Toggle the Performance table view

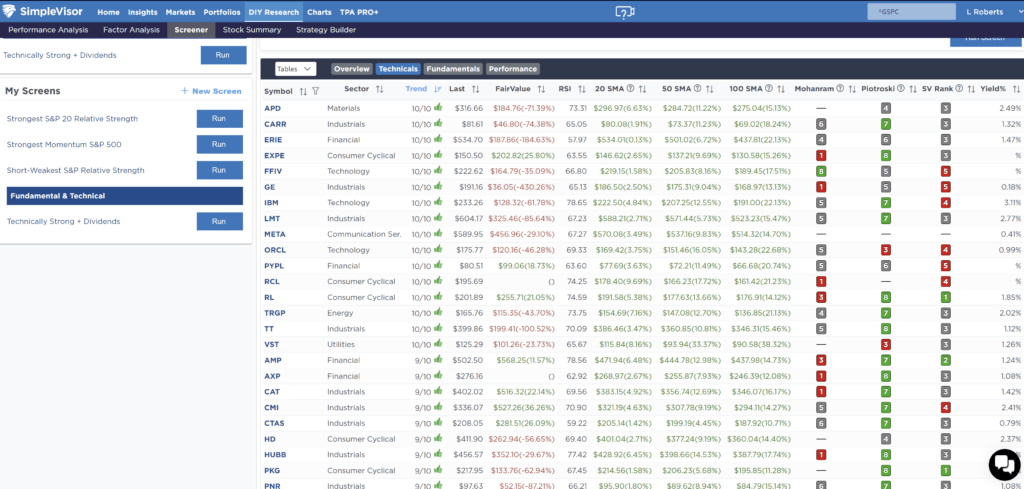click(x=512, y=69)
